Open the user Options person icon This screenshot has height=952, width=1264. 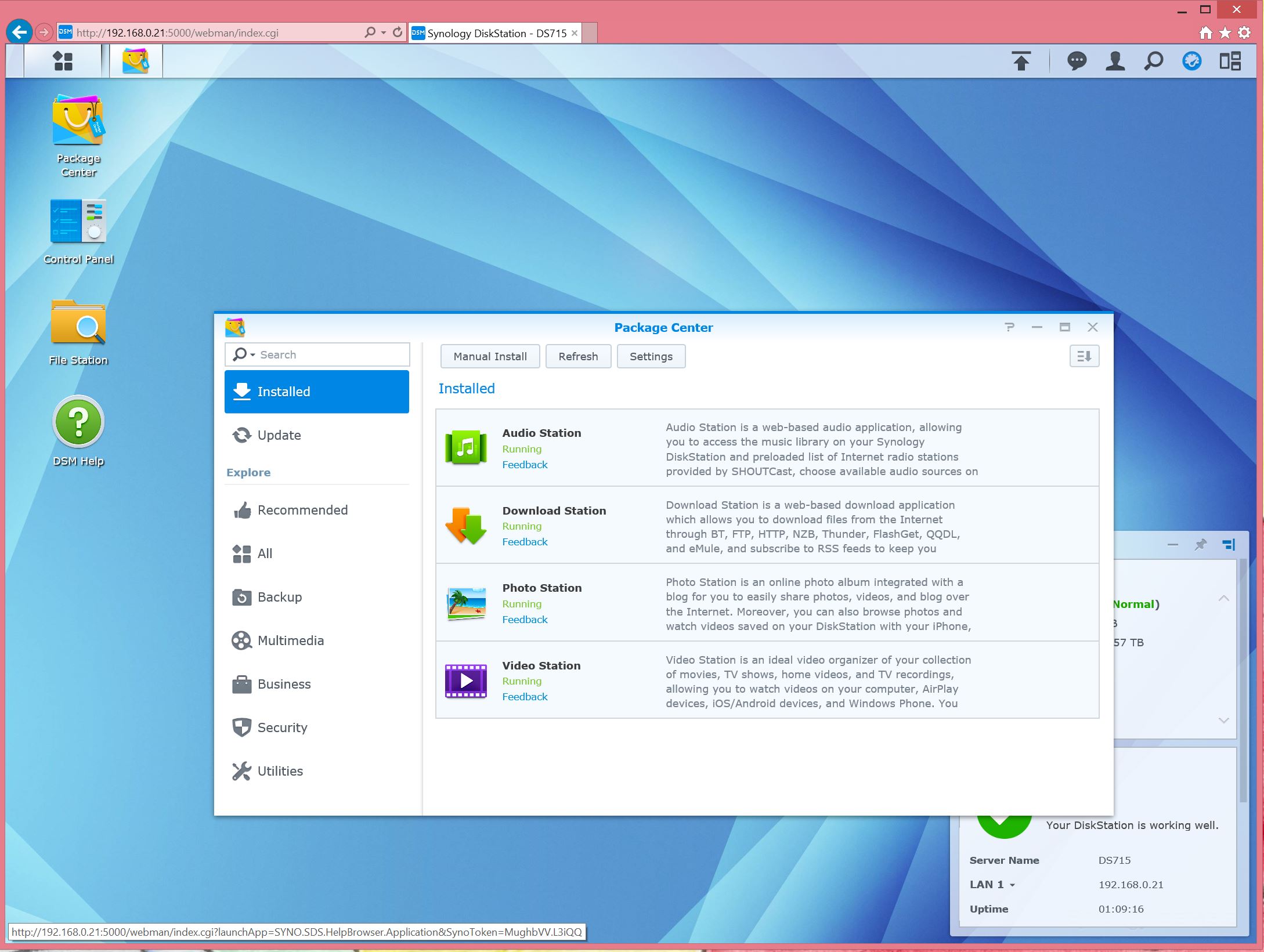pos(1115,61)
